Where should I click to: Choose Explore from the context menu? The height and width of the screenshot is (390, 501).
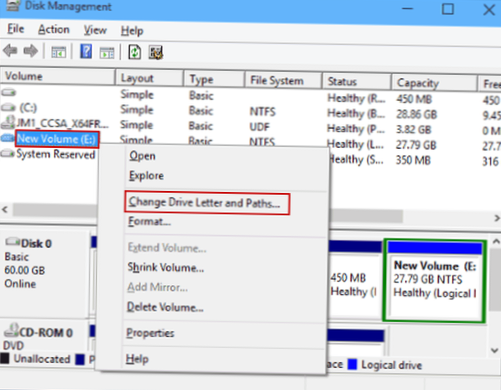tap(146, 176)
